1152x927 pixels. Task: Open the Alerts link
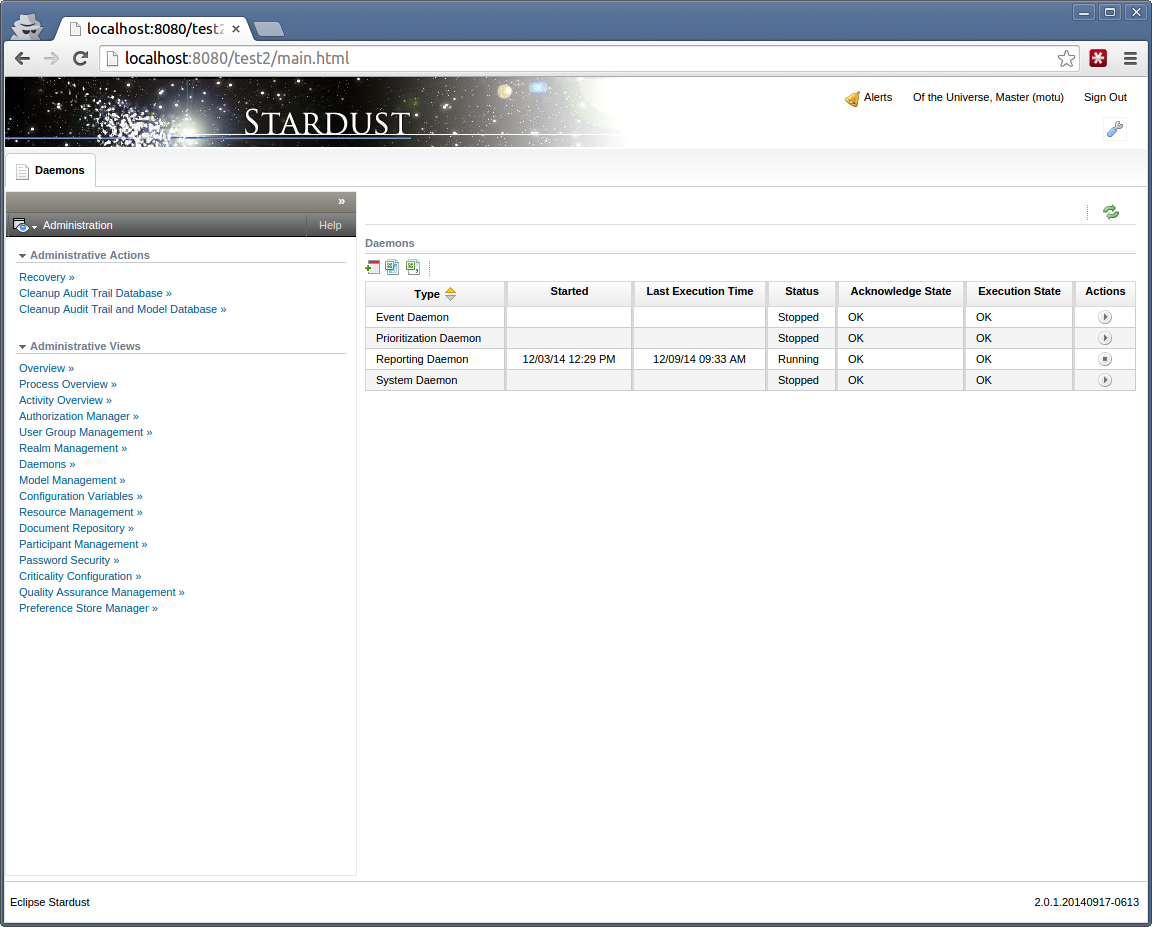coord(878,98)
